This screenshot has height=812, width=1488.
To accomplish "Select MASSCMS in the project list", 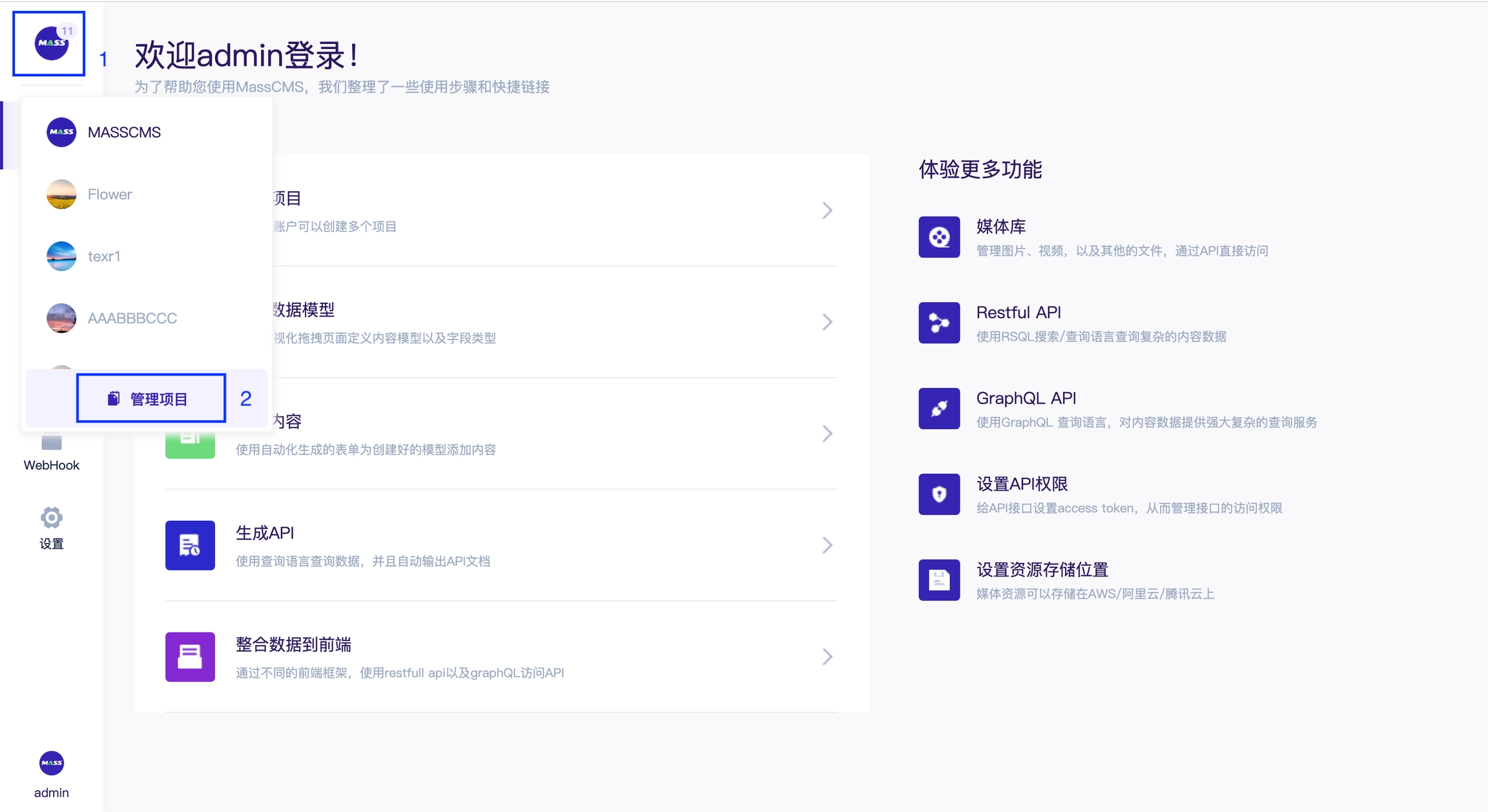I will click(124, 132).
